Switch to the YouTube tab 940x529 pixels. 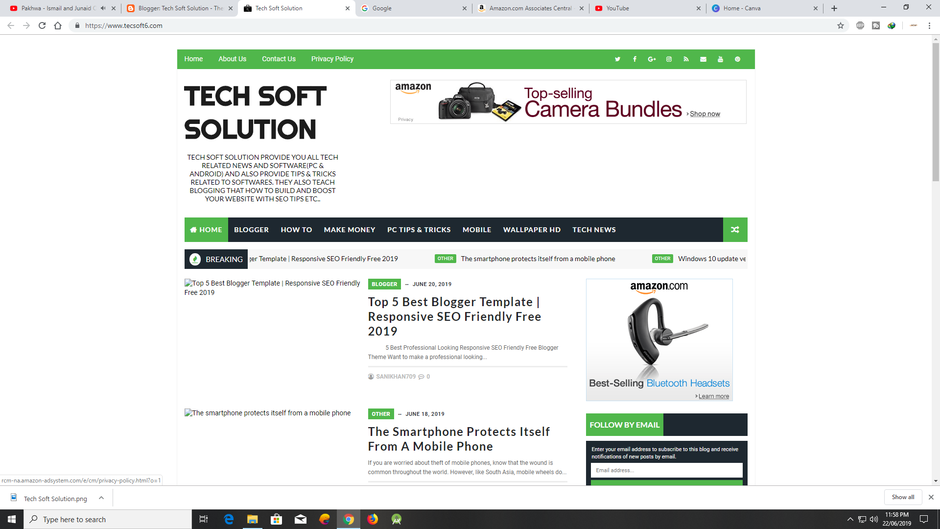pyautogui.click(x=647, y=8)
